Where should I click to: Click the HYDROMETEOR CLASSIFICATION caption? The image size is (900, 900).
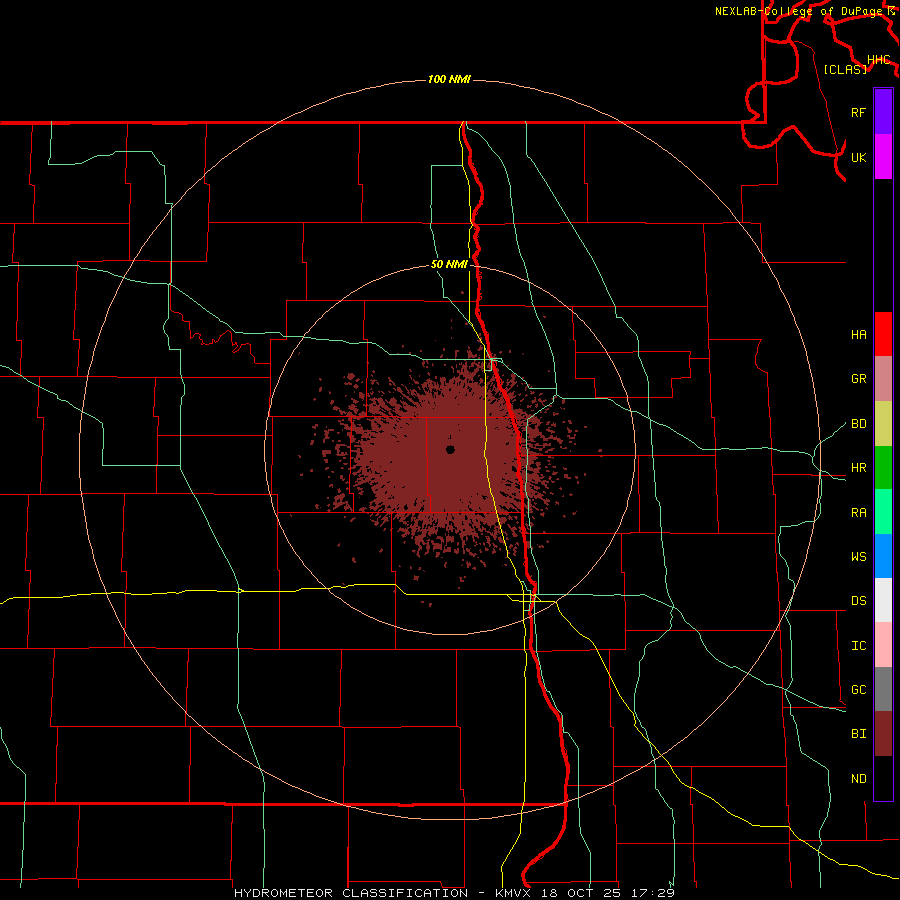351,893
